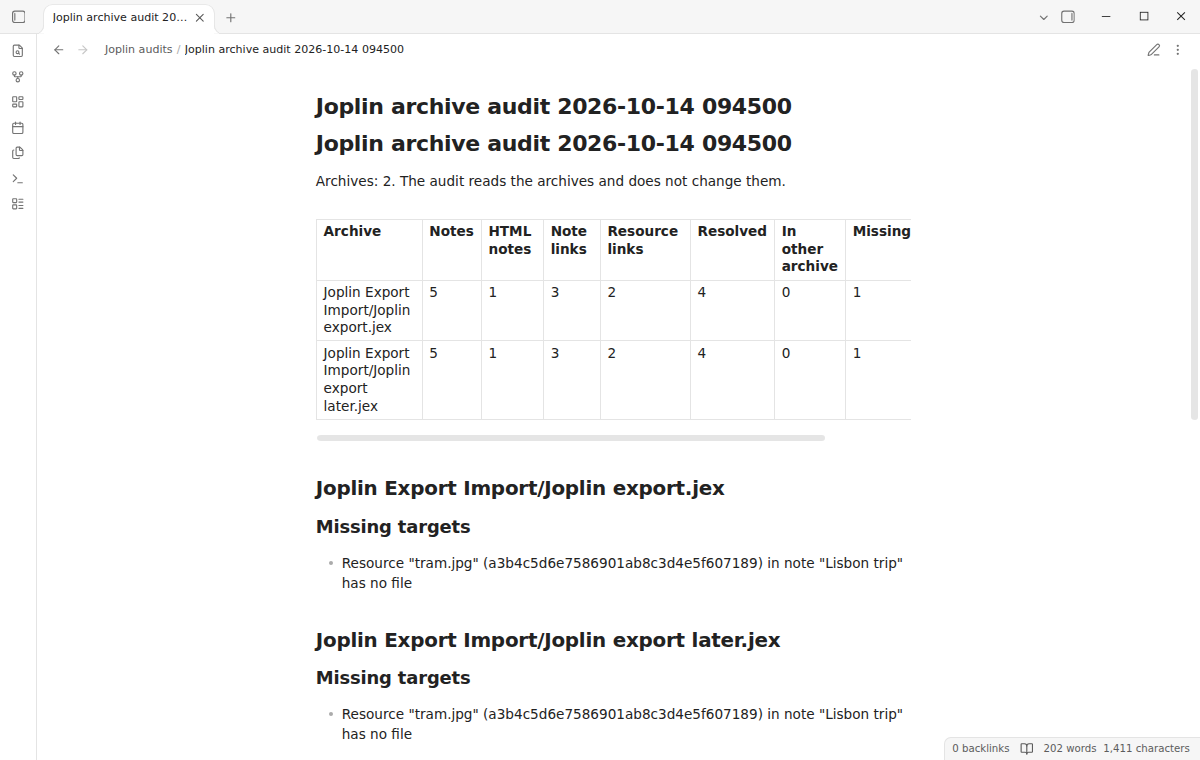Toggle the left sidebar open

18,17
